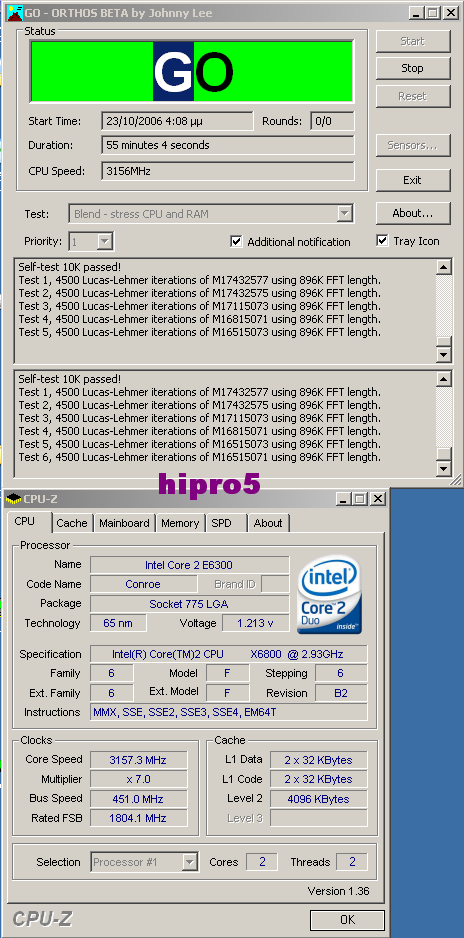464x938 pixels.
Task: Open the About... dialog in ORTHOS
Action: coord(413,213)
